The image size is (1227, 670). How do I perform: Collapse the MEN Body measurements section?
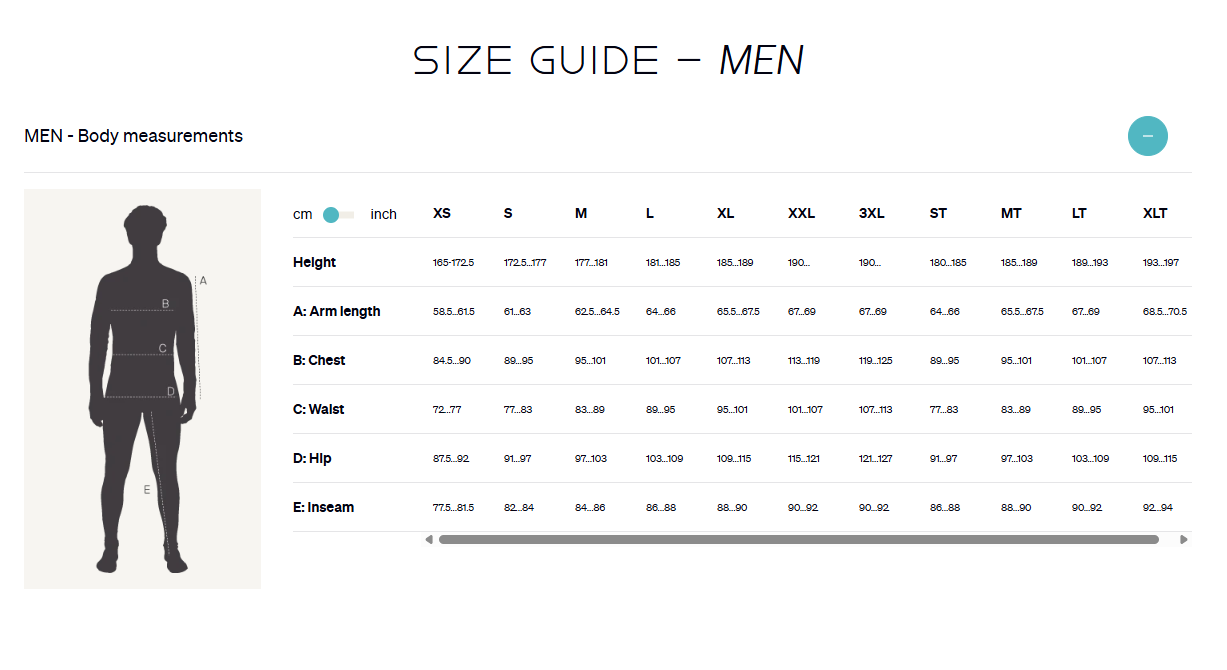[x=1147, y=136]
